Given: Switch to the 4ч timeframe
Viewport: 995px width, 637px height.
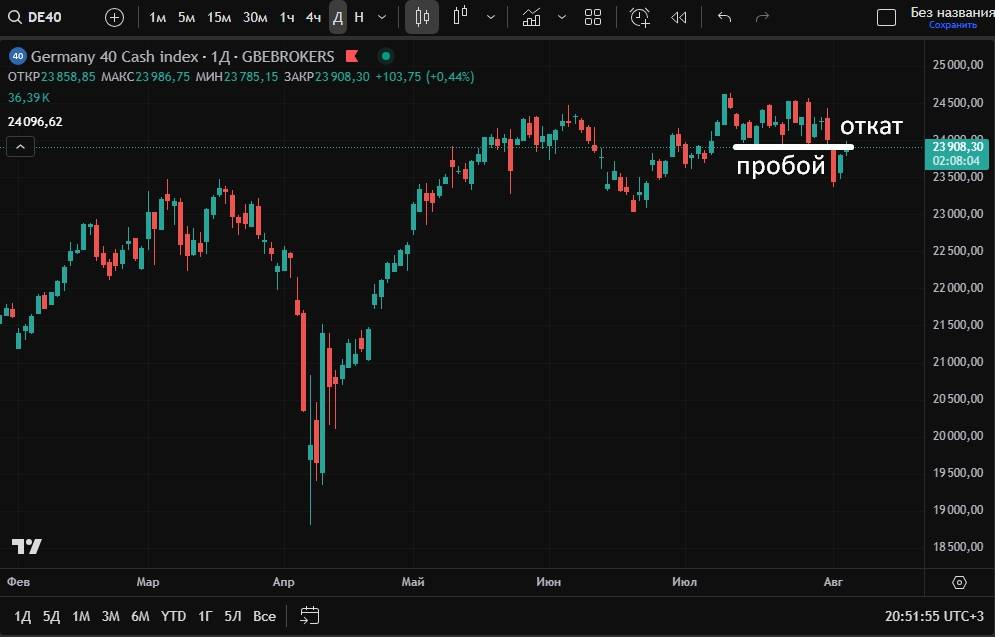Looking at the screenshot, I should point(314,17).
